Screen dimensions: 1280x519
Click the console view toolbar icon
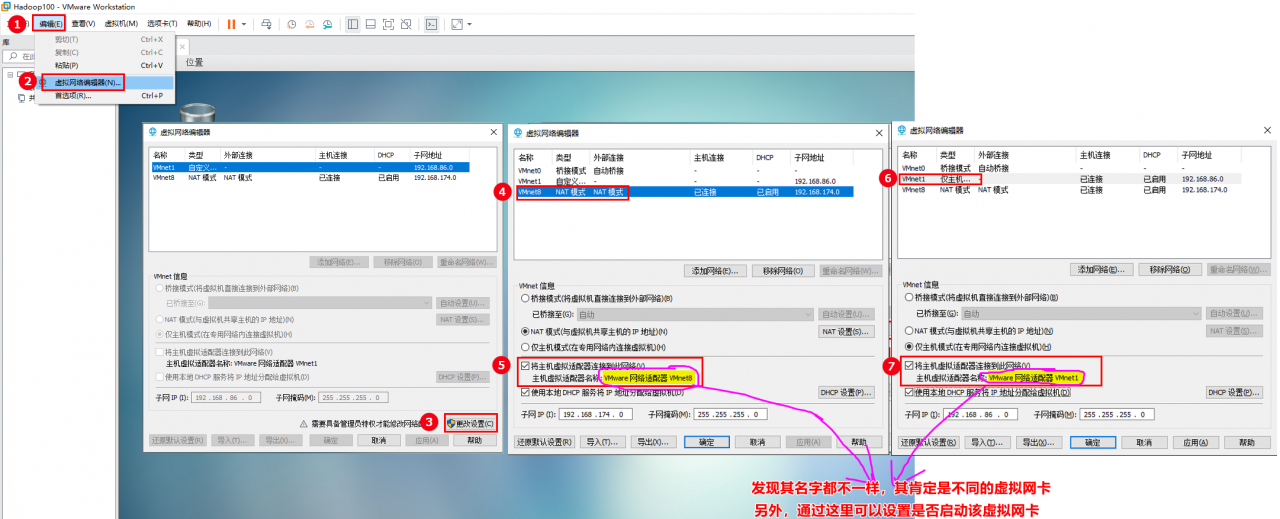pyautogui.click(x=431, y=23)
